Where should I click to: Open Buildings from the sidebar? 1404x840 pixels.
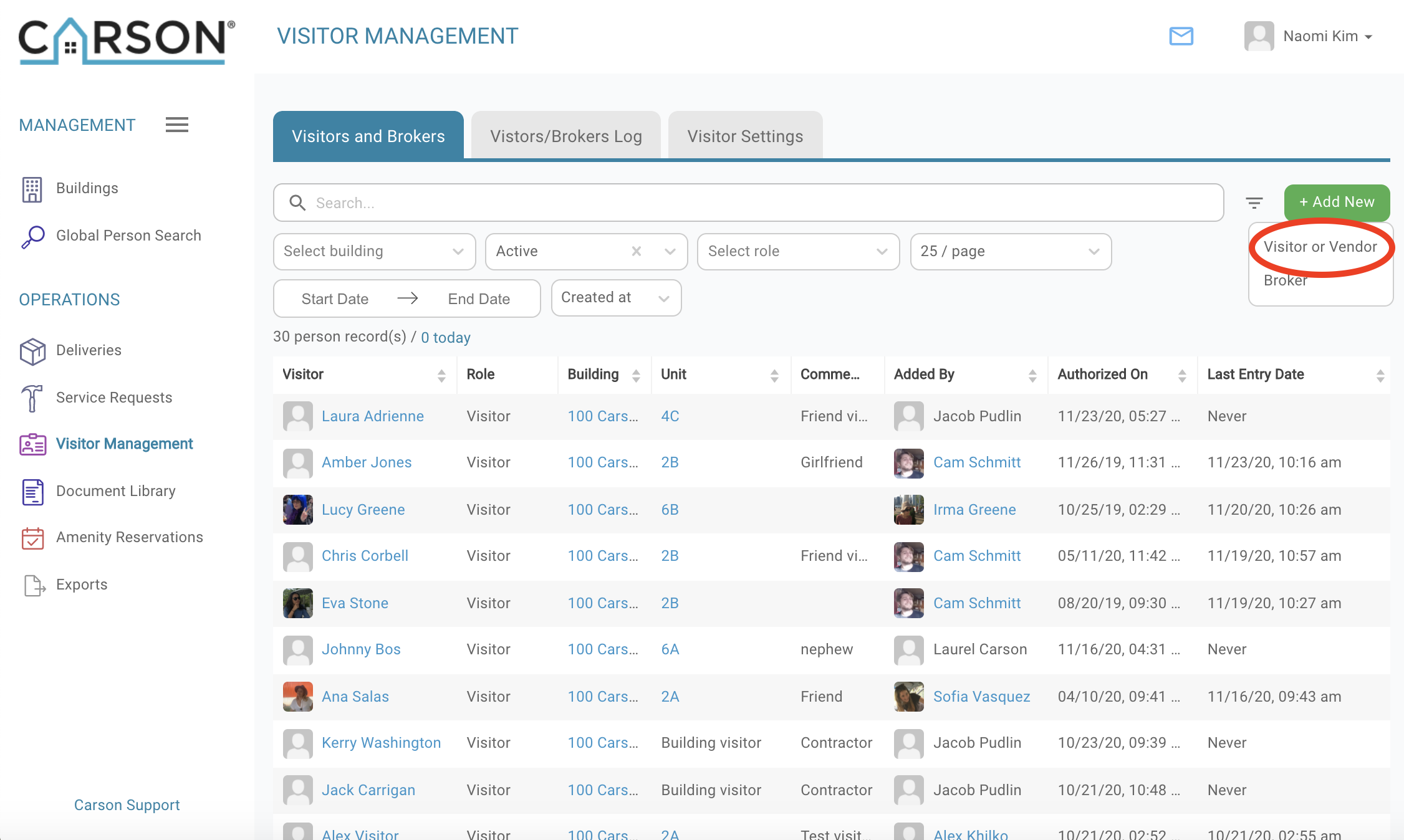87,188
